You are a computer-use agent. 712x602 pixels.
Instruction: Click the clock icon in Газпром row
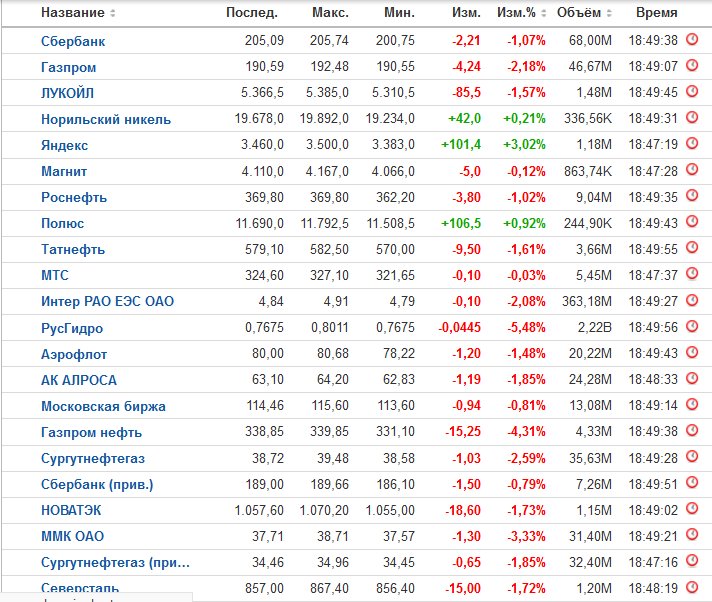click(692, 65)
